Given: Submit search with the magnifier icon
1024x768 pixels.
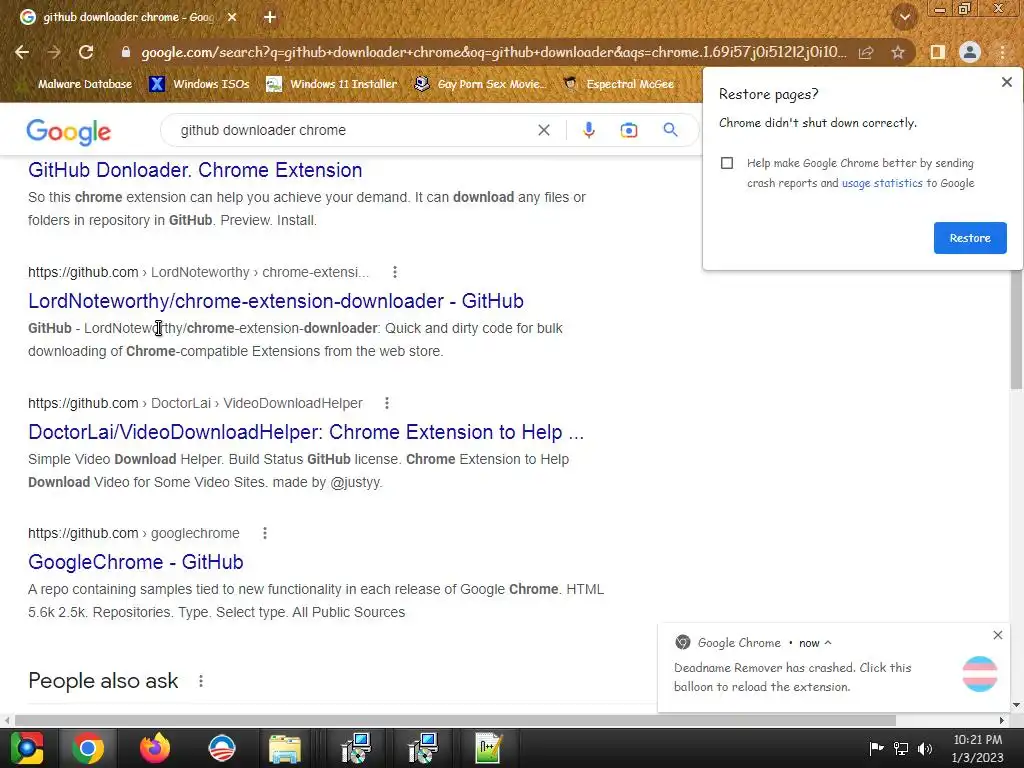Looking at the screenshot, I should pos(670,130).
